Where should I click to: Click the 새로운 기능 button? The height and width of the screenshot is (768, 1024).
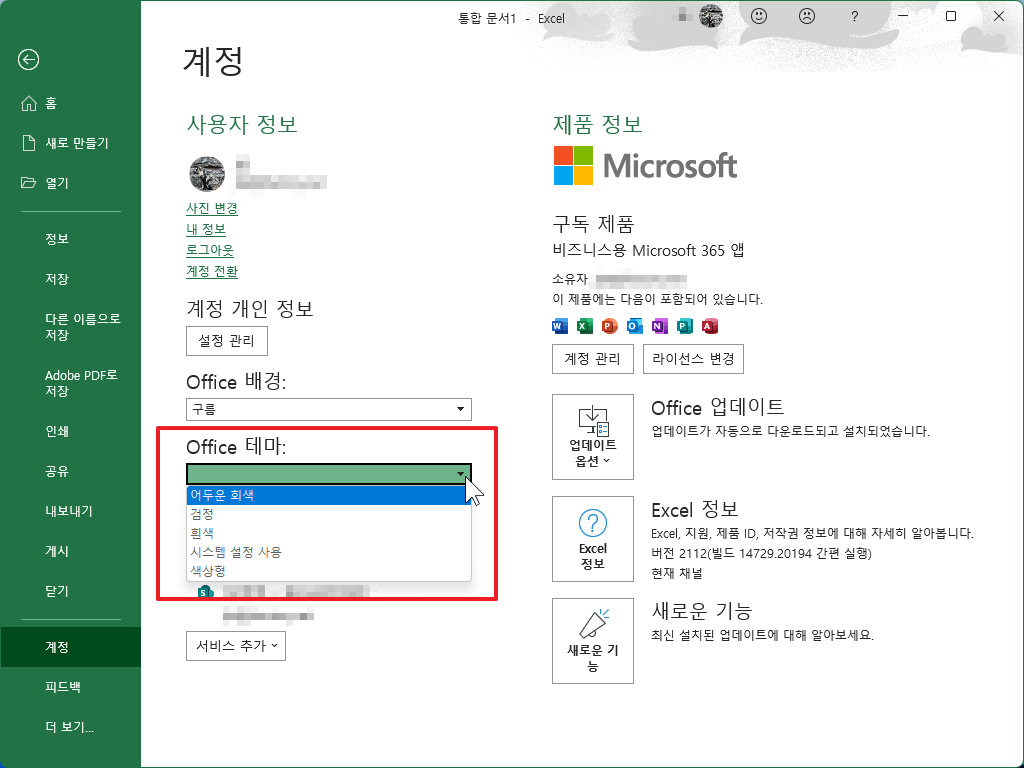point(592,641)
